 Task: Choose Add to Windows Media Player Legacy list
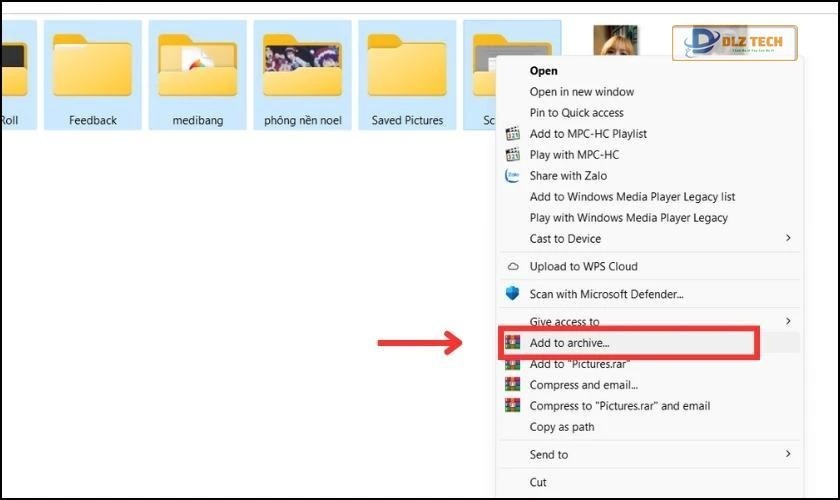click(632, 197)
